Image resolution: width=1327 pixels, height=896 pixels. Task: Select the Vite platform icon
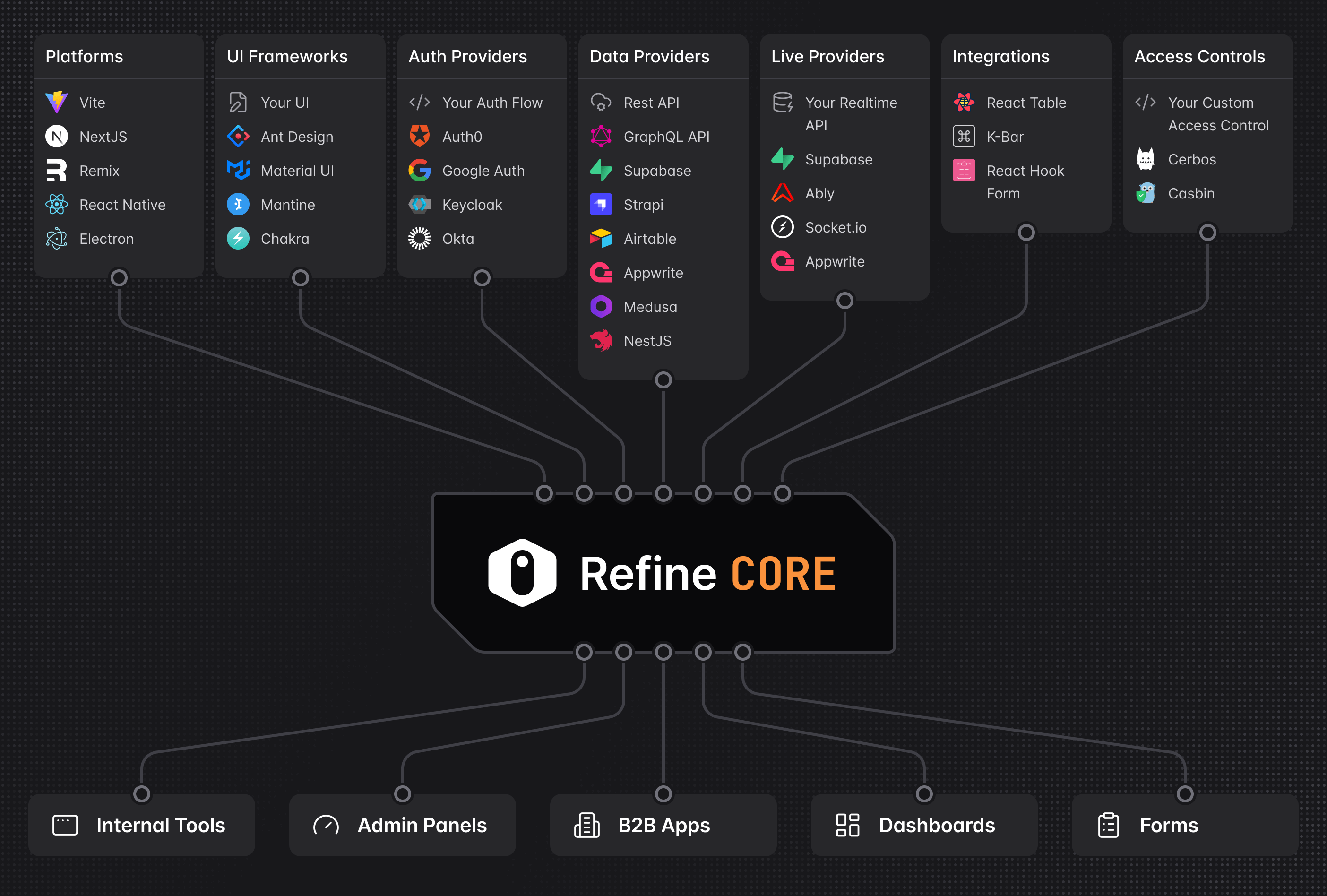coord(57,102)
